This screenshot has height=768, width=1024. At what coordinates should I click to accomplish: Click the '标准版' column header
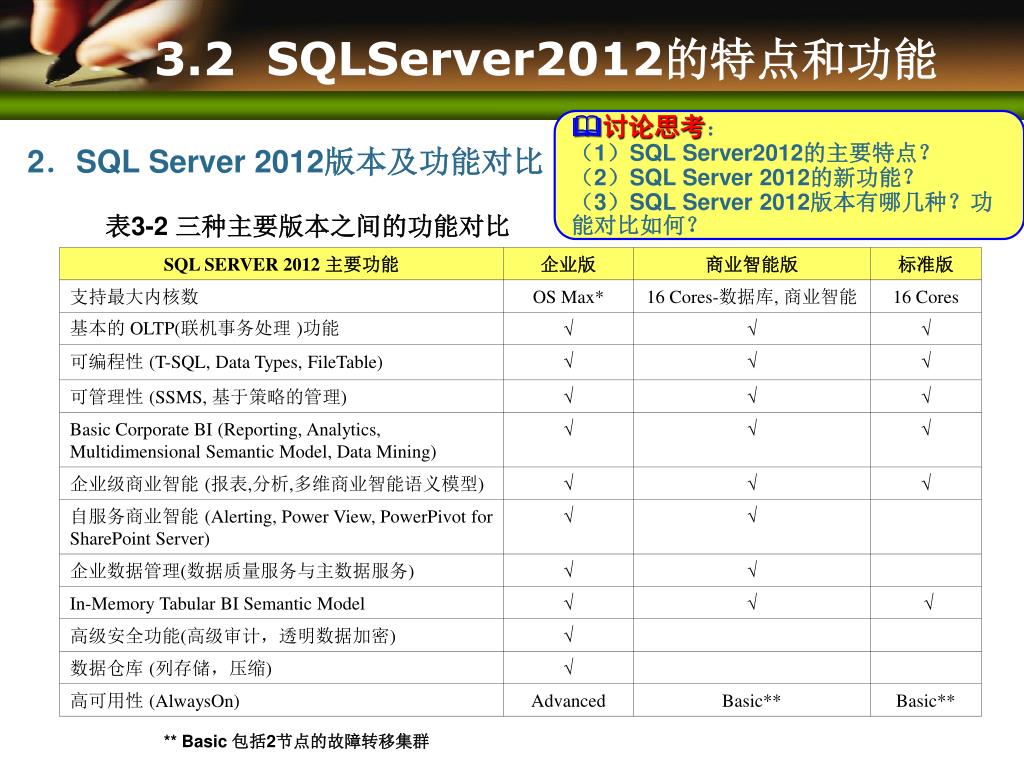pos(925,264)
